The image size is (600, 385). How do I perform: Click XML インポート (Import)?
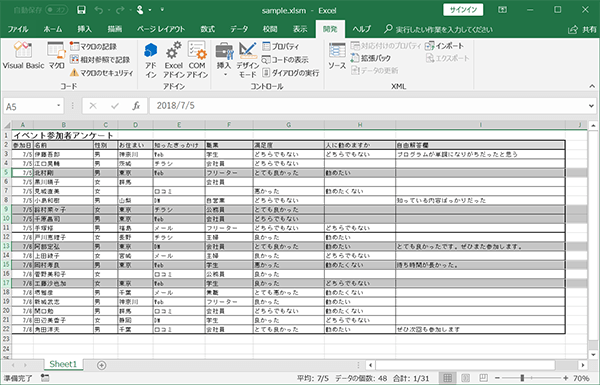tap(445, 46)
